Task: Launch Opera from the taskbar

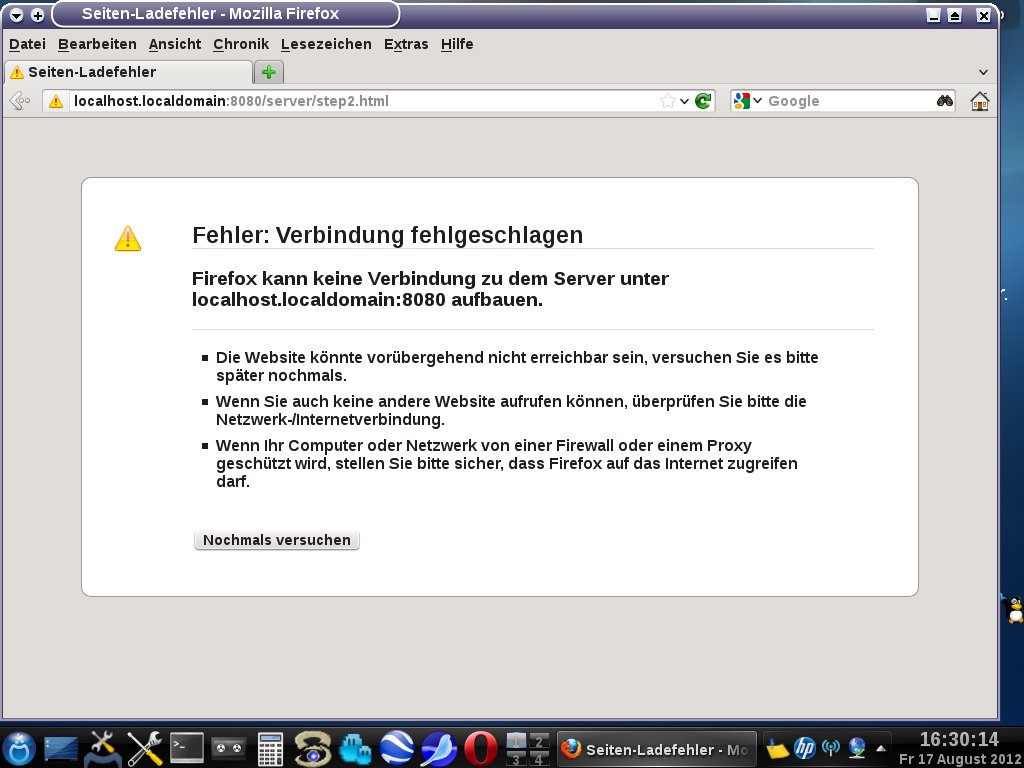Action: point(481,749)
